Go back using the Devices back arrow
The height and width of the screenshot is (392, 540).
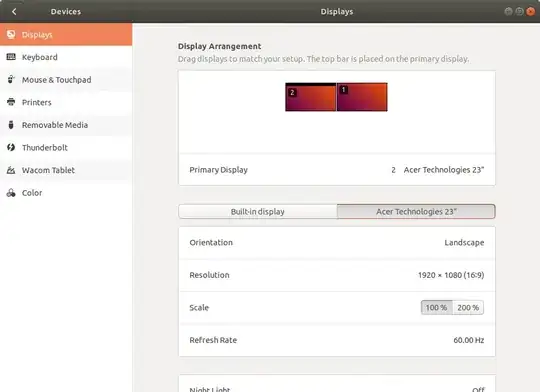point(14,11)
